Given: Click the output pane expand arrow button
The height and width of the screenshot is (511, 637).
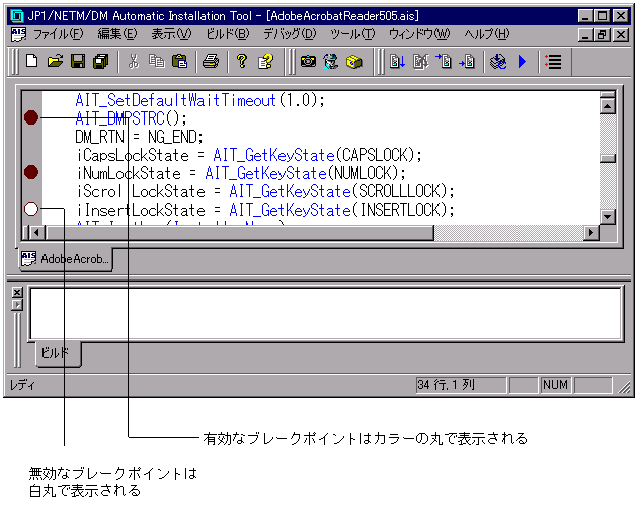Looking at the screenshot, I should click(x=17, y=305).
